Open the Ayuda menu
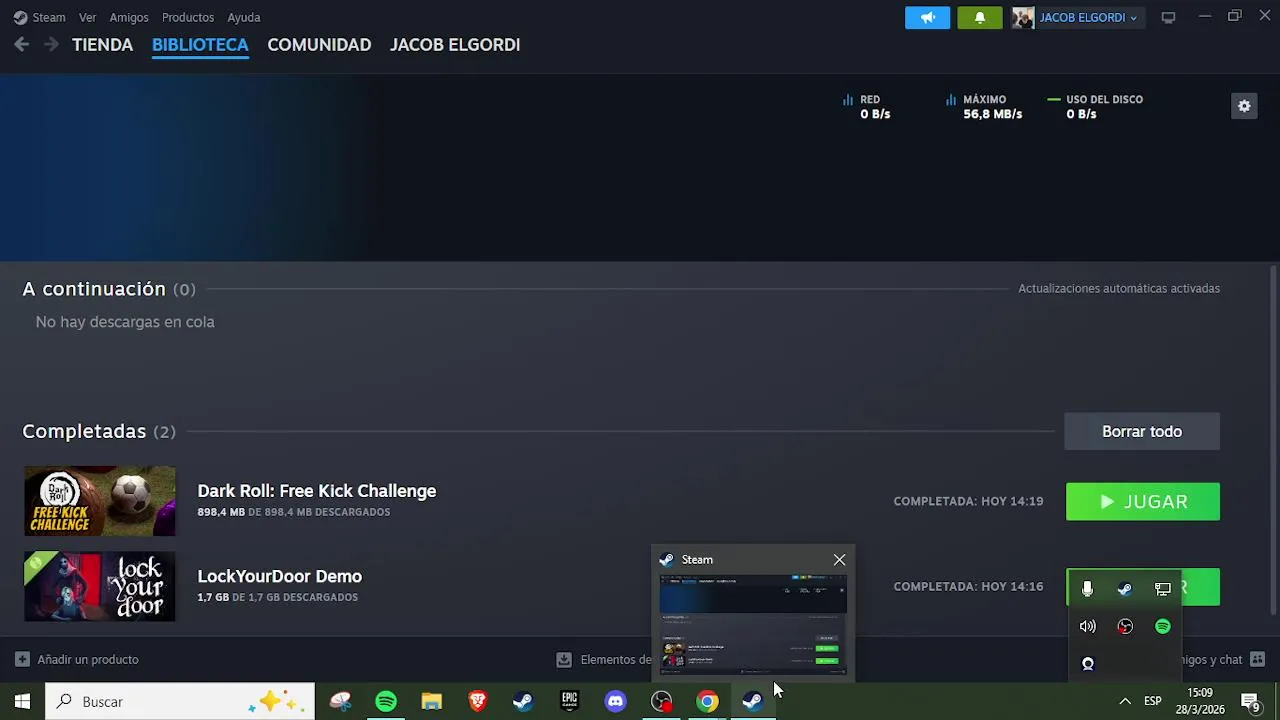Viewport: 1280px width, 720px height. [x=244, y=17]
